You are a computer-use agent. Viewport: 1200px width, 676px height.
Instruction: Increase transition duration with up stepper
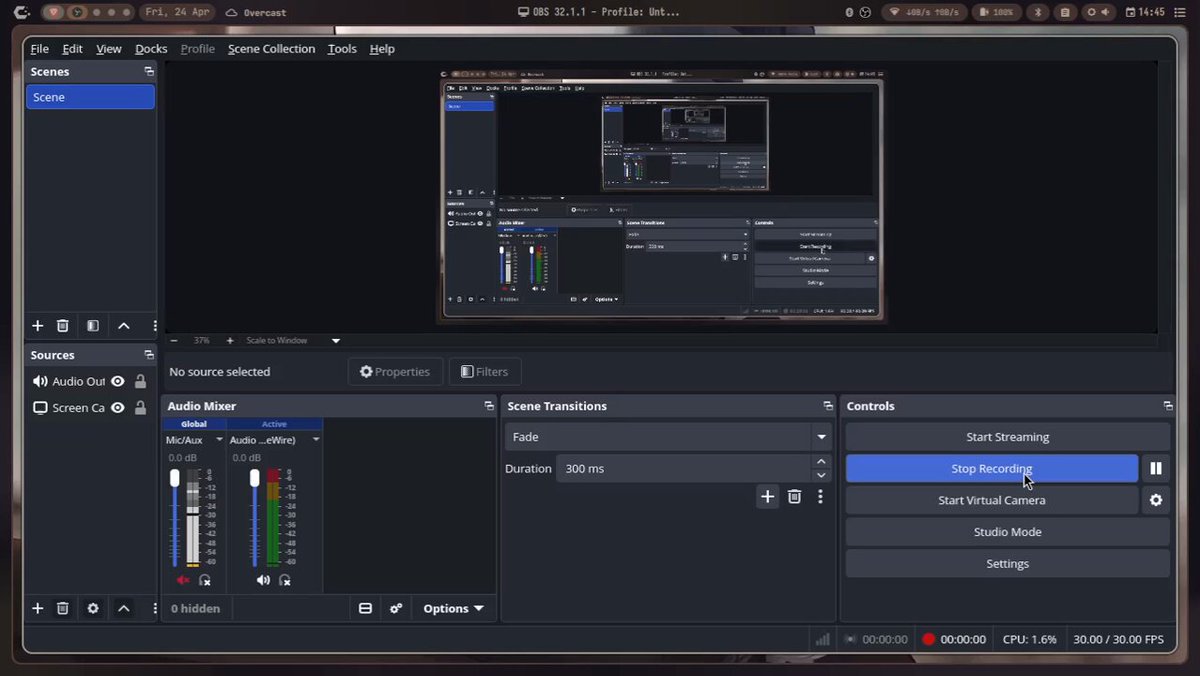(x=821, y=462)
